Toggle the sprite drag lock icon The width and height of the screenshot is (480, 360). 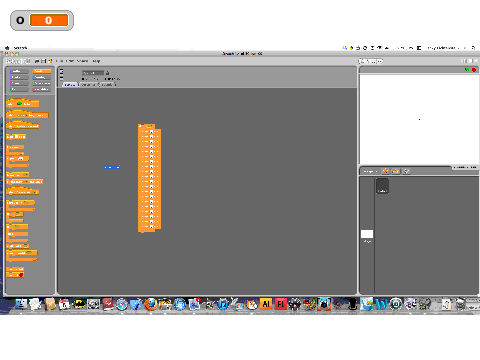[107, 73]
